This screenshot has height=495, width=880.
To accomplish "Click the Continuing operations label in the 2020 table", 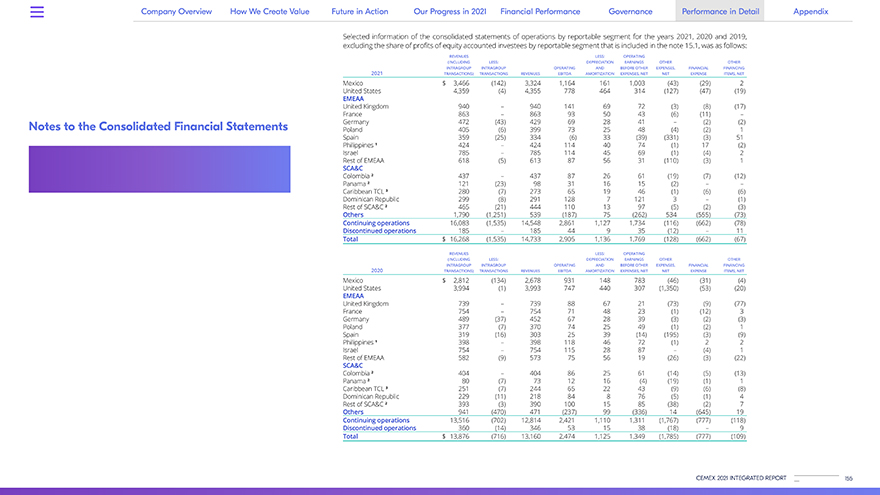I will coord(376,421).
